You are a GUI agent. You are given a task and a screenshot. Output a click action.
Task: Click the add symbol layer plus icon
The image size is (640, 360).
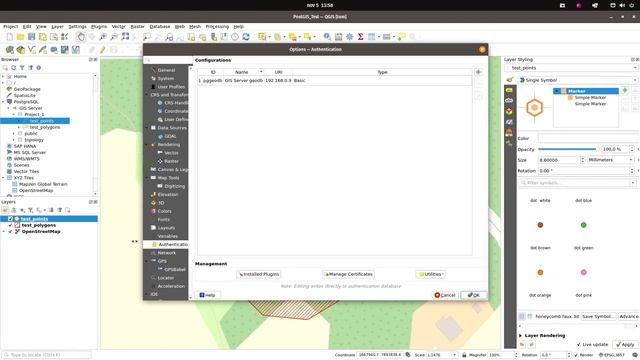coord(625,90)
